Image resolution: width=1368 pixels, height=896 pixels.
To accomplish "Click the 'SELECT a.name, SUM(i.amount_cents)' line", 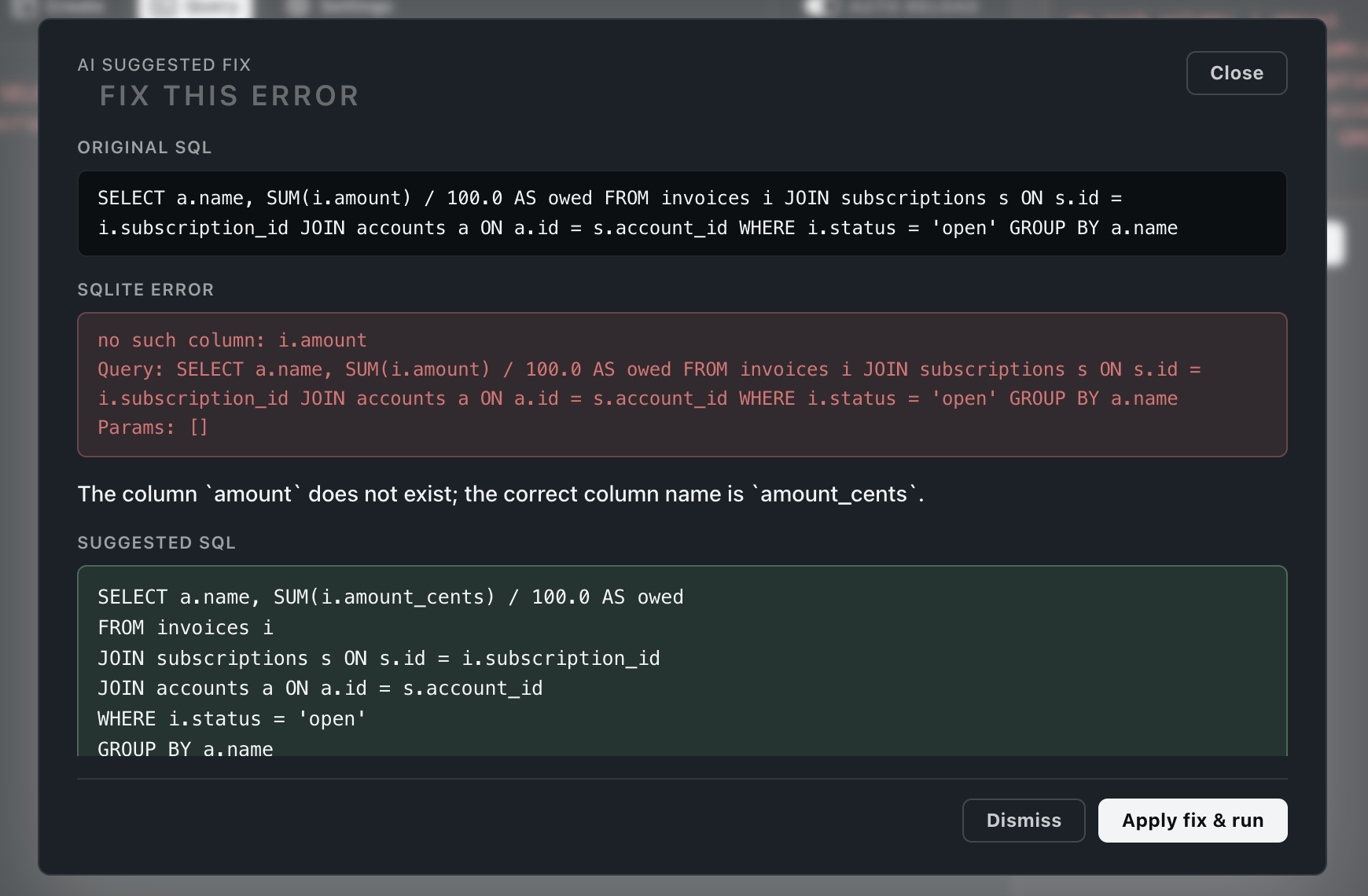I will [391, 597].
